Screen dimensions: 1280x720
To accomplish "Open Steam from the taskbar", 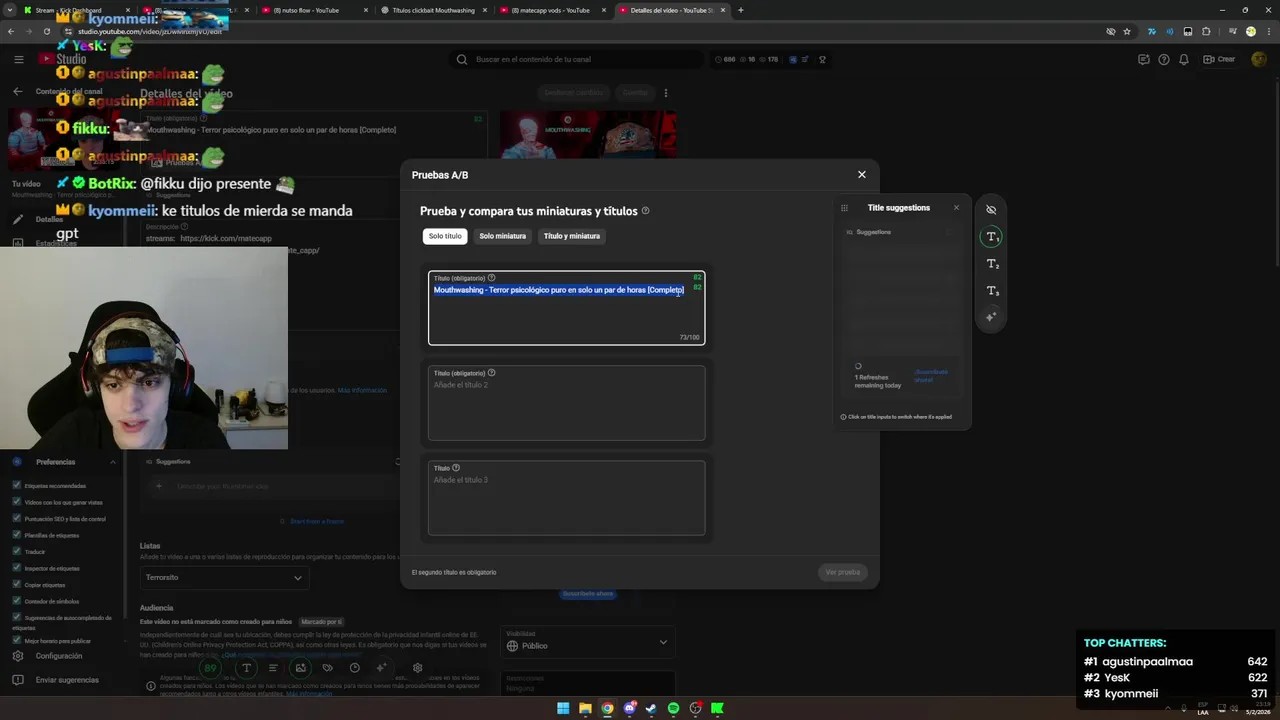I will [651, 708].
